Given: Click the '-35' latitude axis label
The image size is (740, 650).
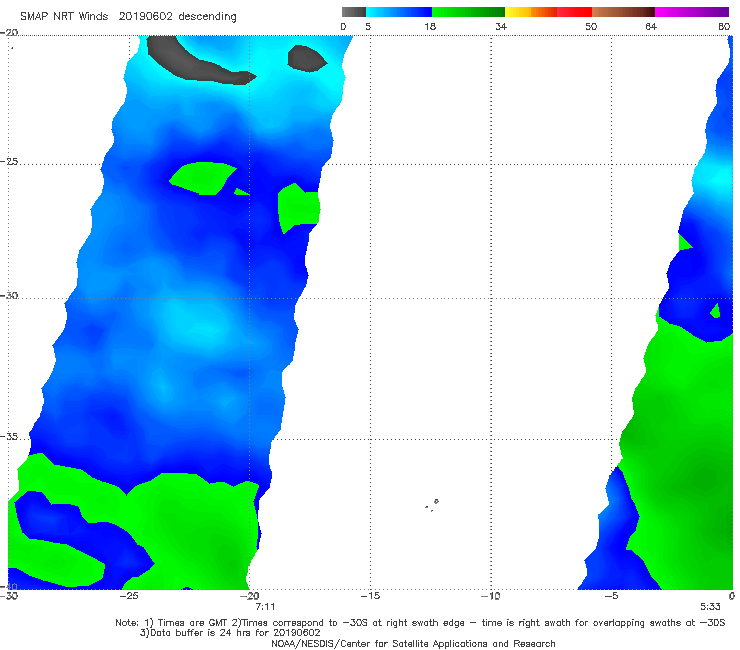Looking at the screenshot, I should click(9, 437).
